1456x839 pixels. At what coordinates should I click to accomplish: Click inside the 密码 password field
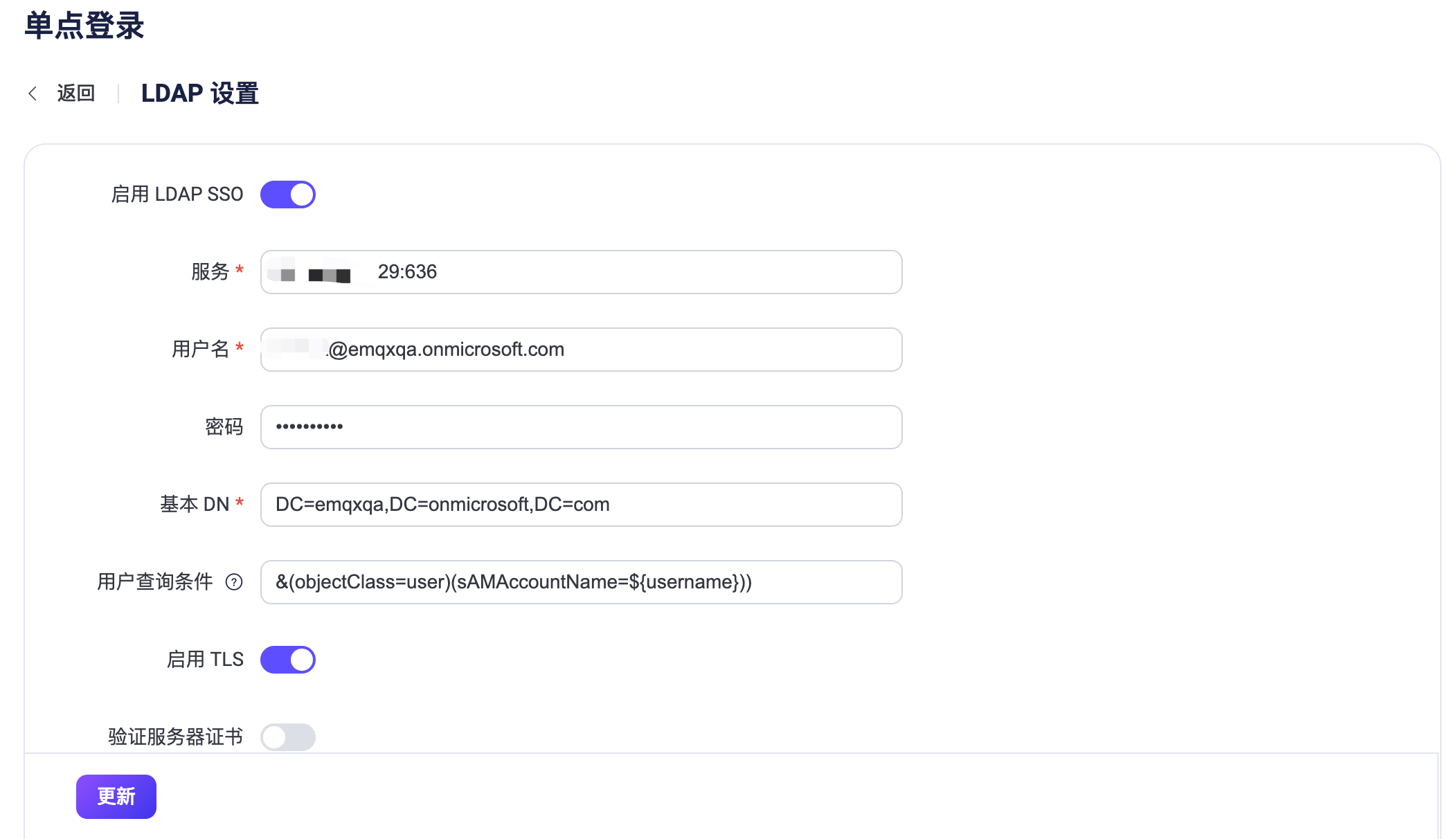pyautogui.click(x=582, y=427)
